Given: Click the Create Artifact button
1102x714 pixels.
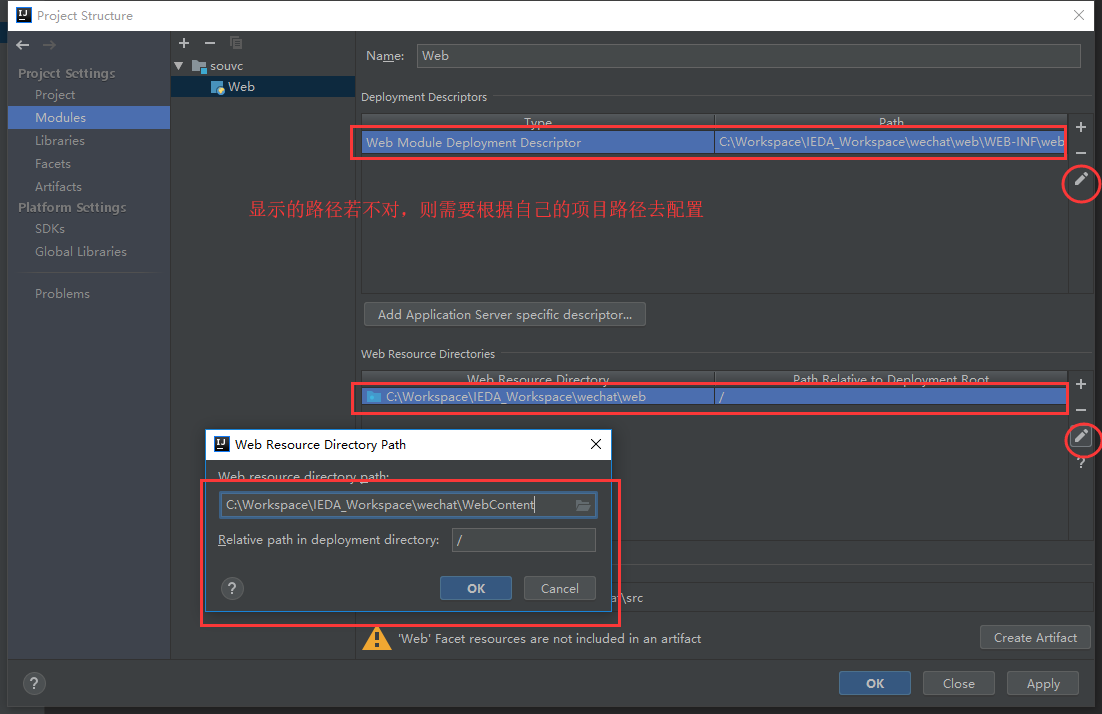Looking at the screenshot, I should [x=1035, y=637].
